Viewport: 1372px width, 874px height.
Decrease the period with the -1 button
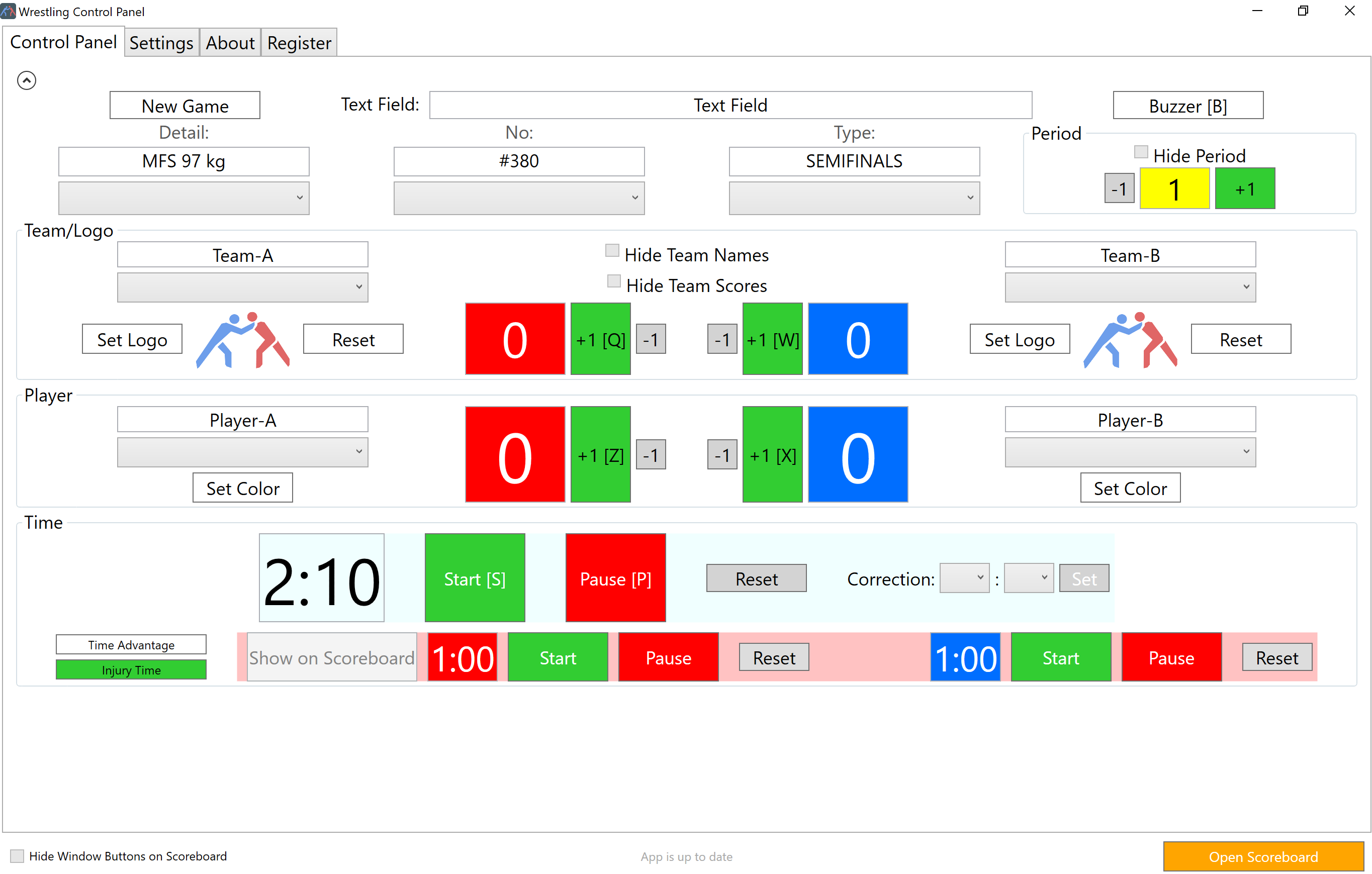coord(1119,188)
